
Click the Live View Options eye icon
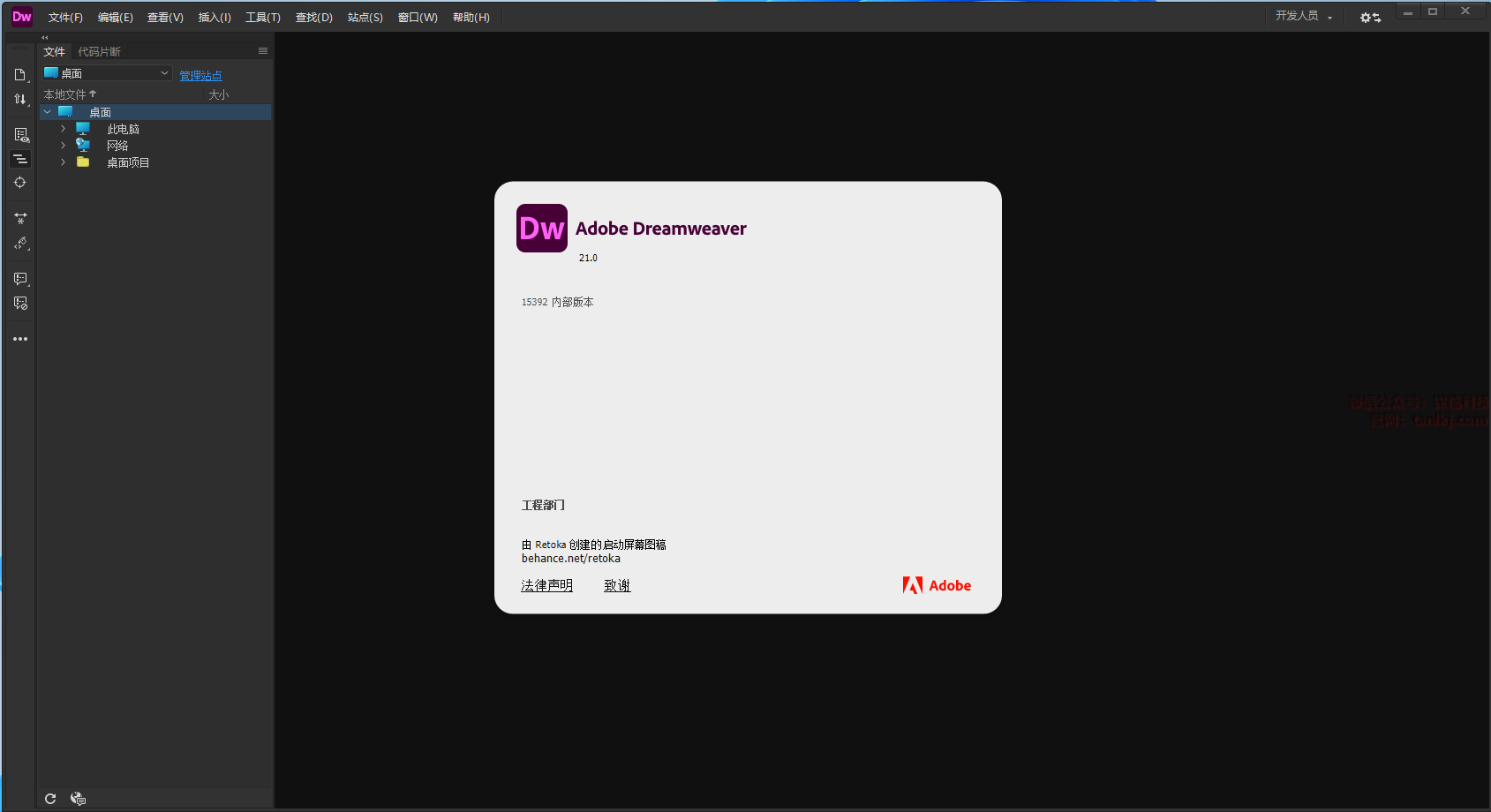(20, 135)
